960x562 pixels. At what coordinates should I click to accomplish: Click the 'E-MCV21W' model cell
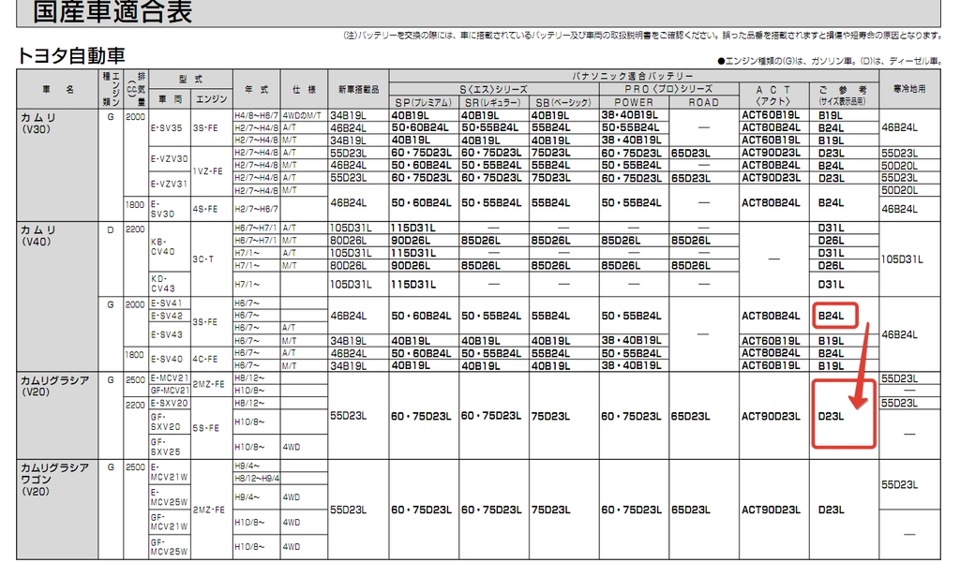169,472
